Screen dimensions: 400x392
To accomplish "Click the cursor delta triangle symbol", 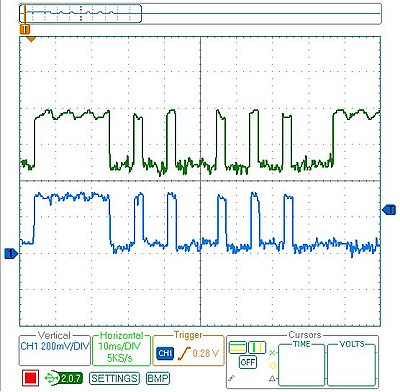I will [272, 378].
